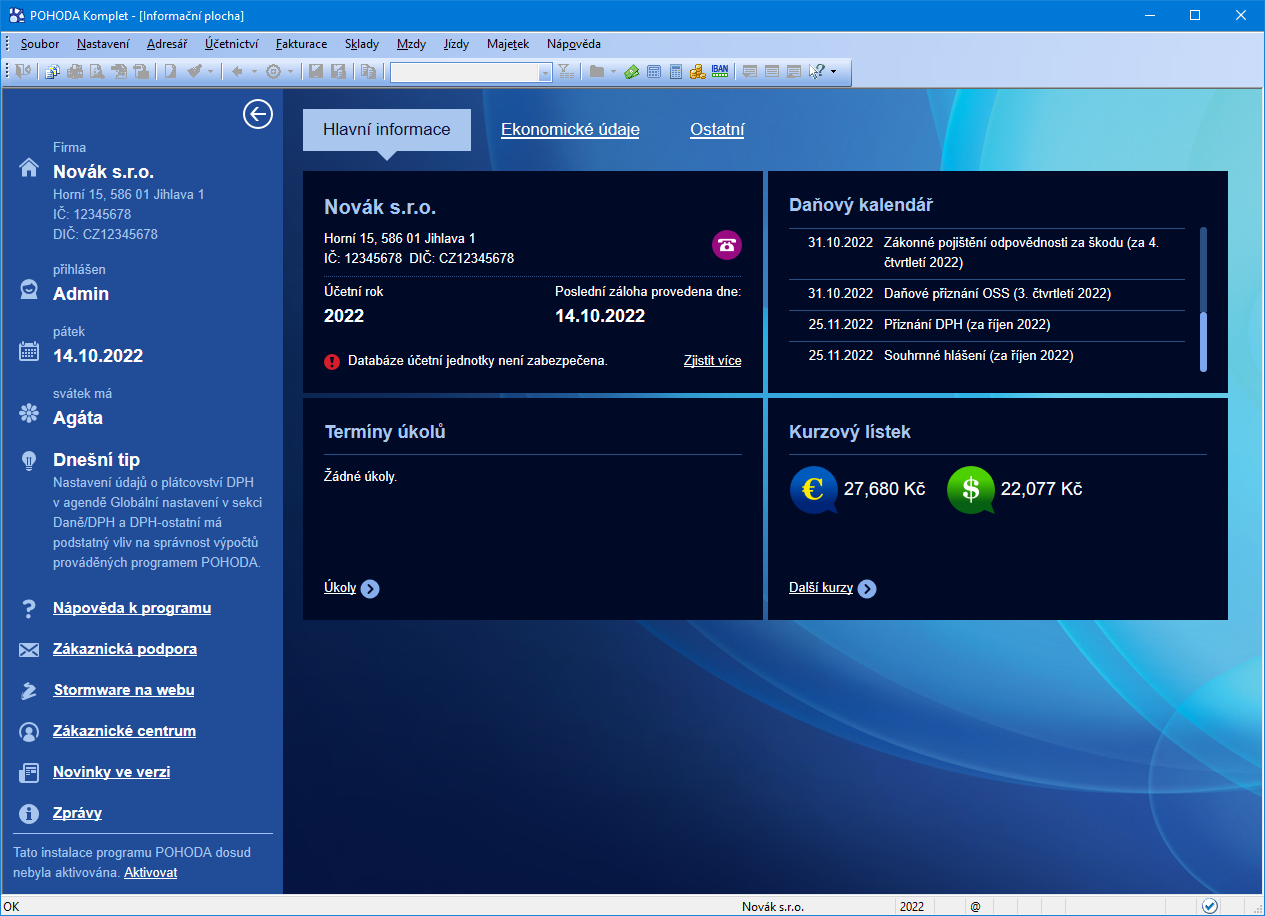This screenshot has height=916, width=1265.
Task: Open the IBAN tool in toolbar
Action: 720,72
